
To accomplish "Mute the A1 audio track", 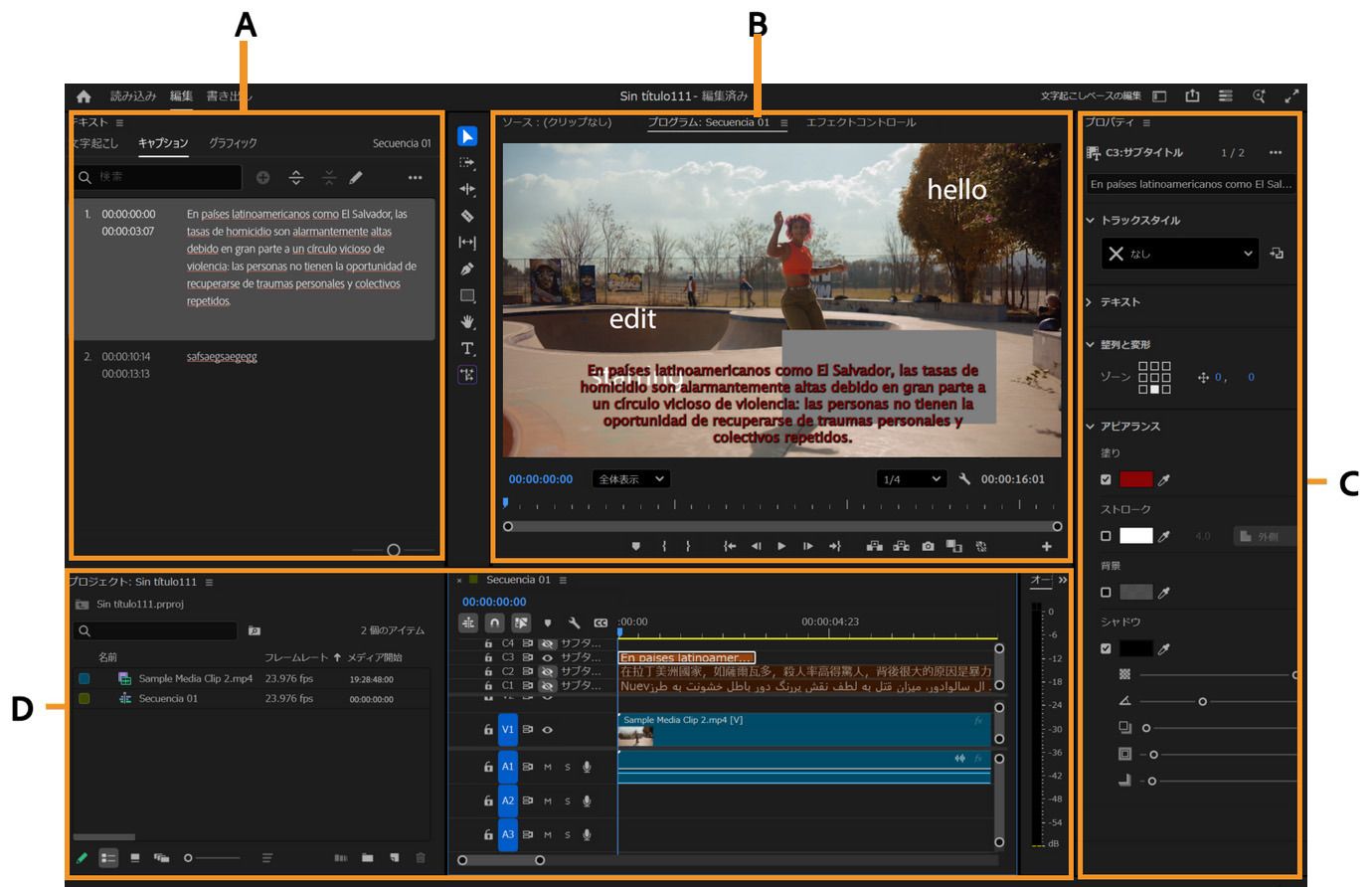I will pos(548,767).
